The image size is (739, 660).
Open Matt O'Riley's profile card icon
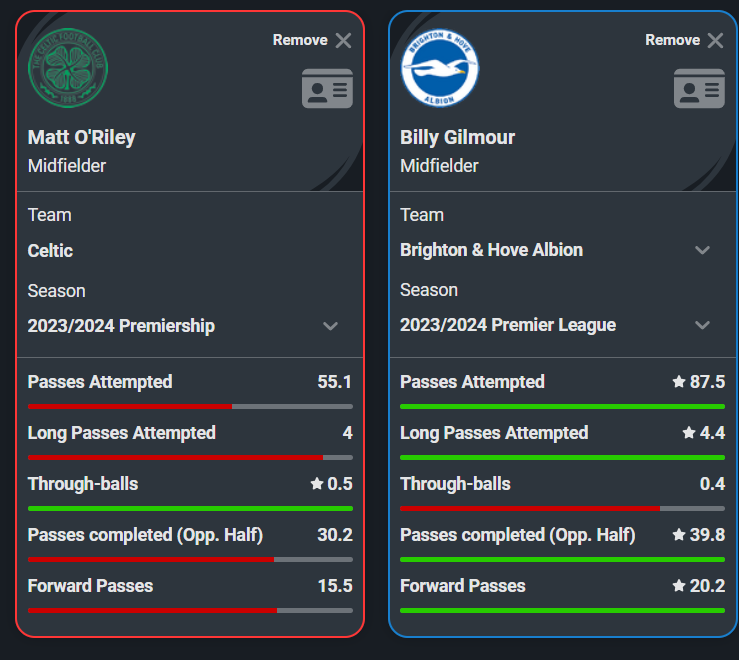click(327, 88)
